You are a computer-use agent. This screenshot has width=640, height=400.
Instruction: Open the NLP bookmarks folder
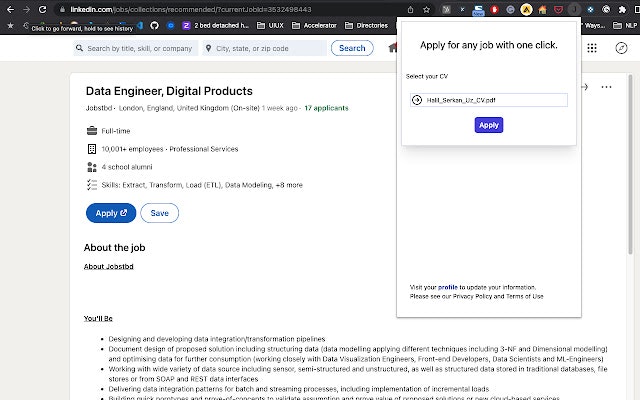[625, 25]
